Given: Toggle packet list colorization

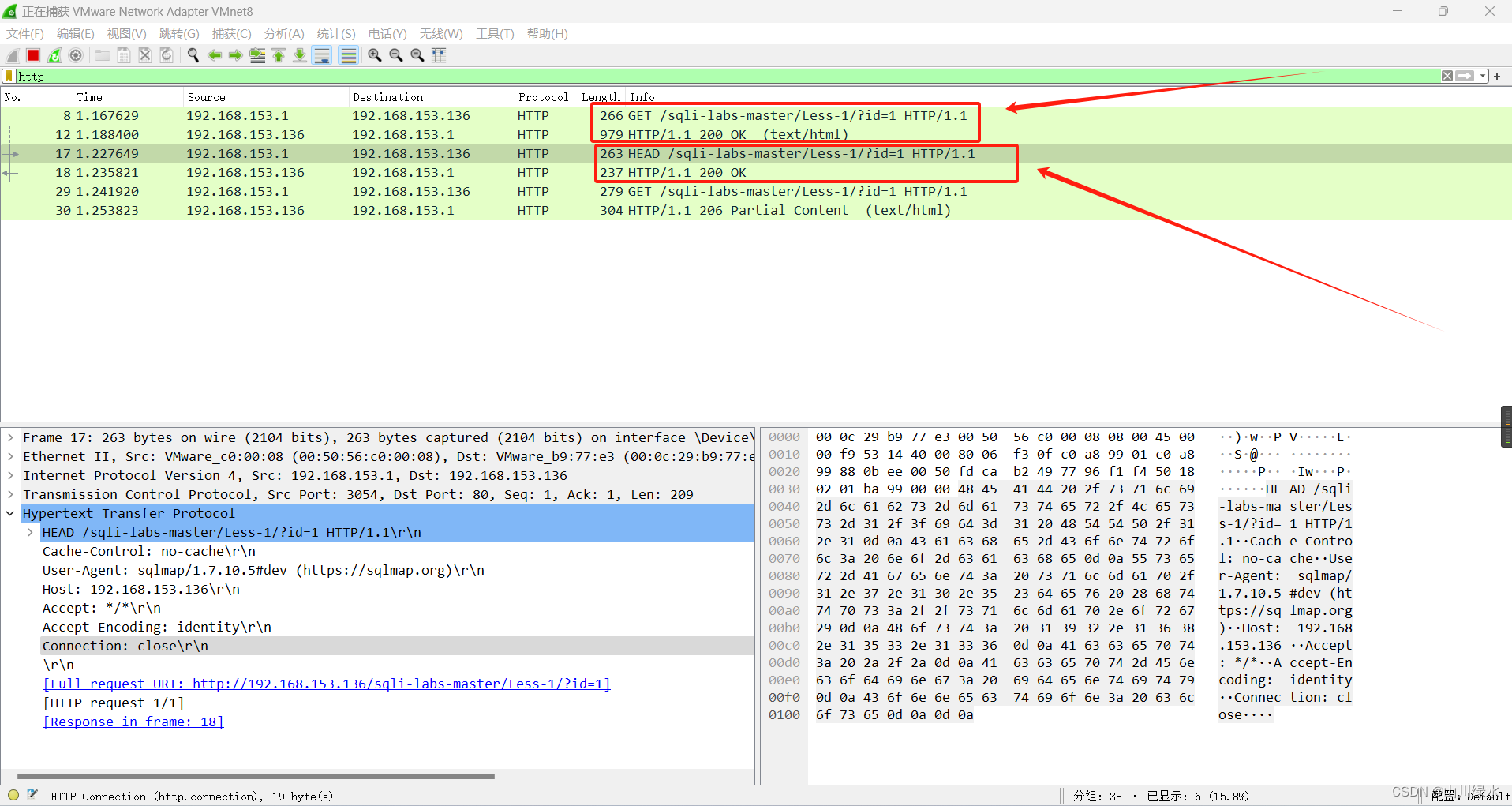Looking at the screenshot, I should 348,55.
